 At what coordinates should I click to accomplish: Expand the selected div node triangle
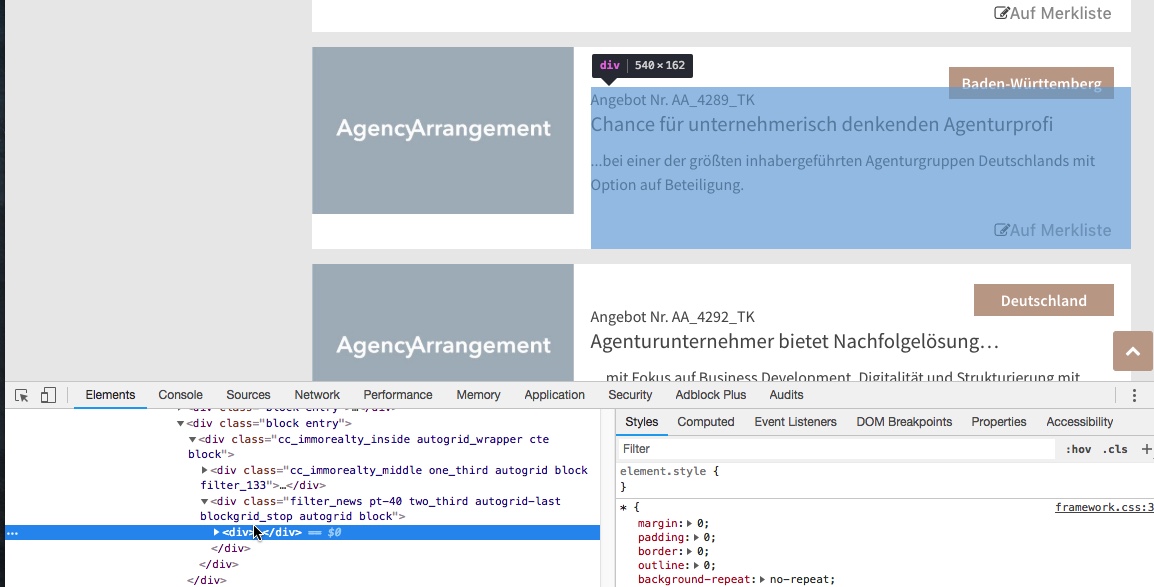217,532
